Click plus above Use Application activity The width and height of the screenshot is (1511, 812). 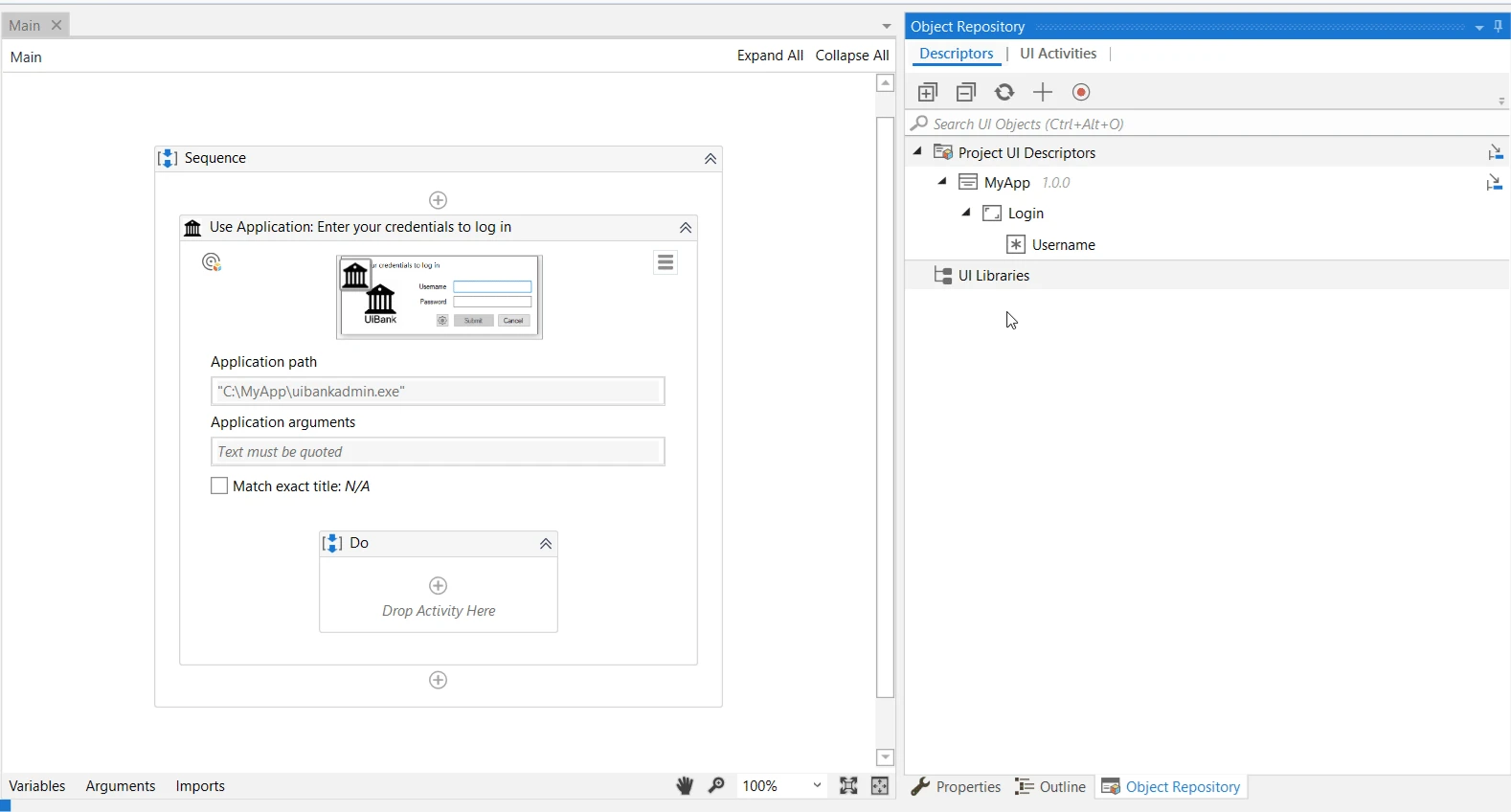(439, 199)
